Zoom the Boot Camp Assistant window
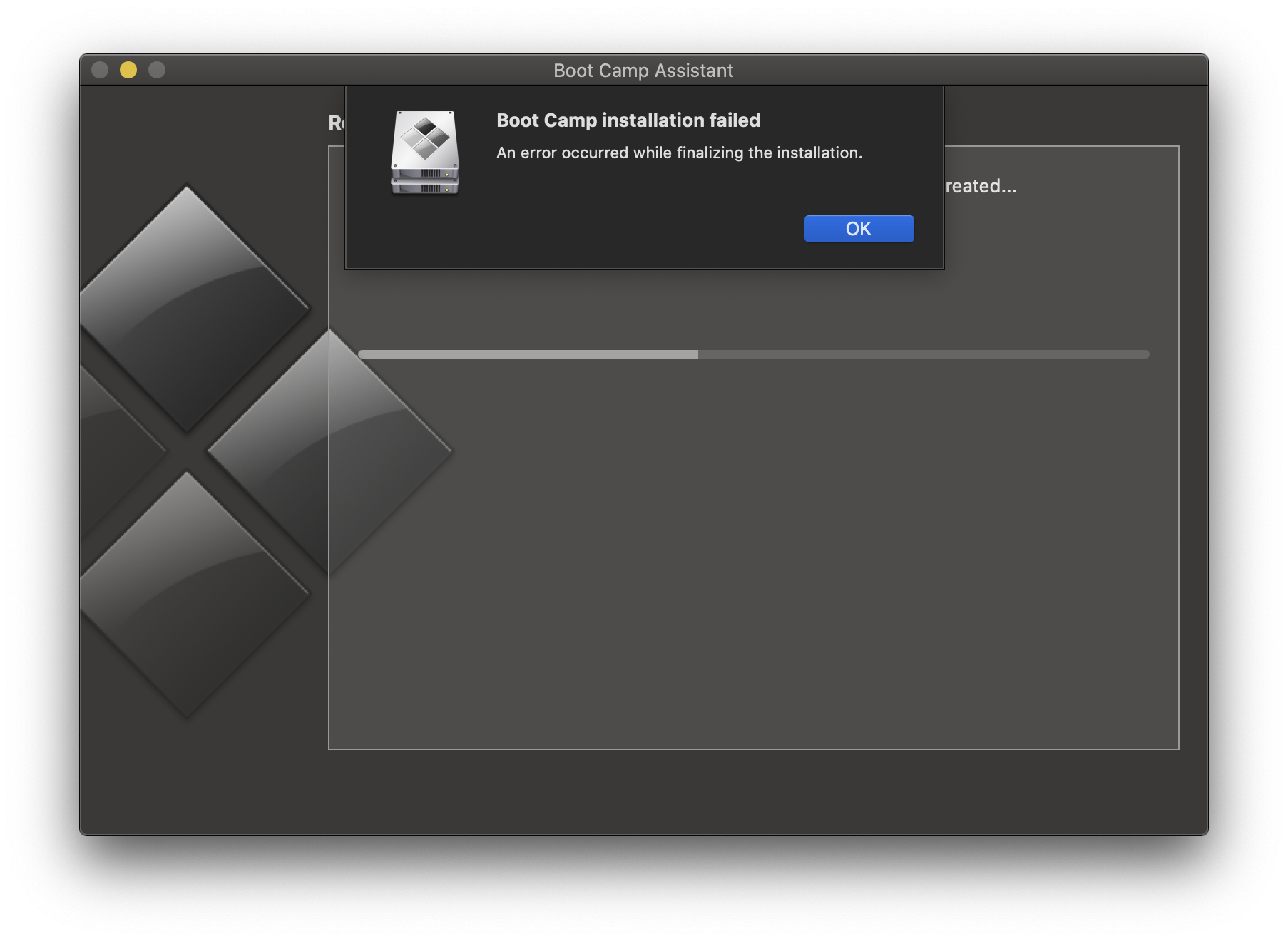This screenshot has height=941, width=1288. coord(157,70)
